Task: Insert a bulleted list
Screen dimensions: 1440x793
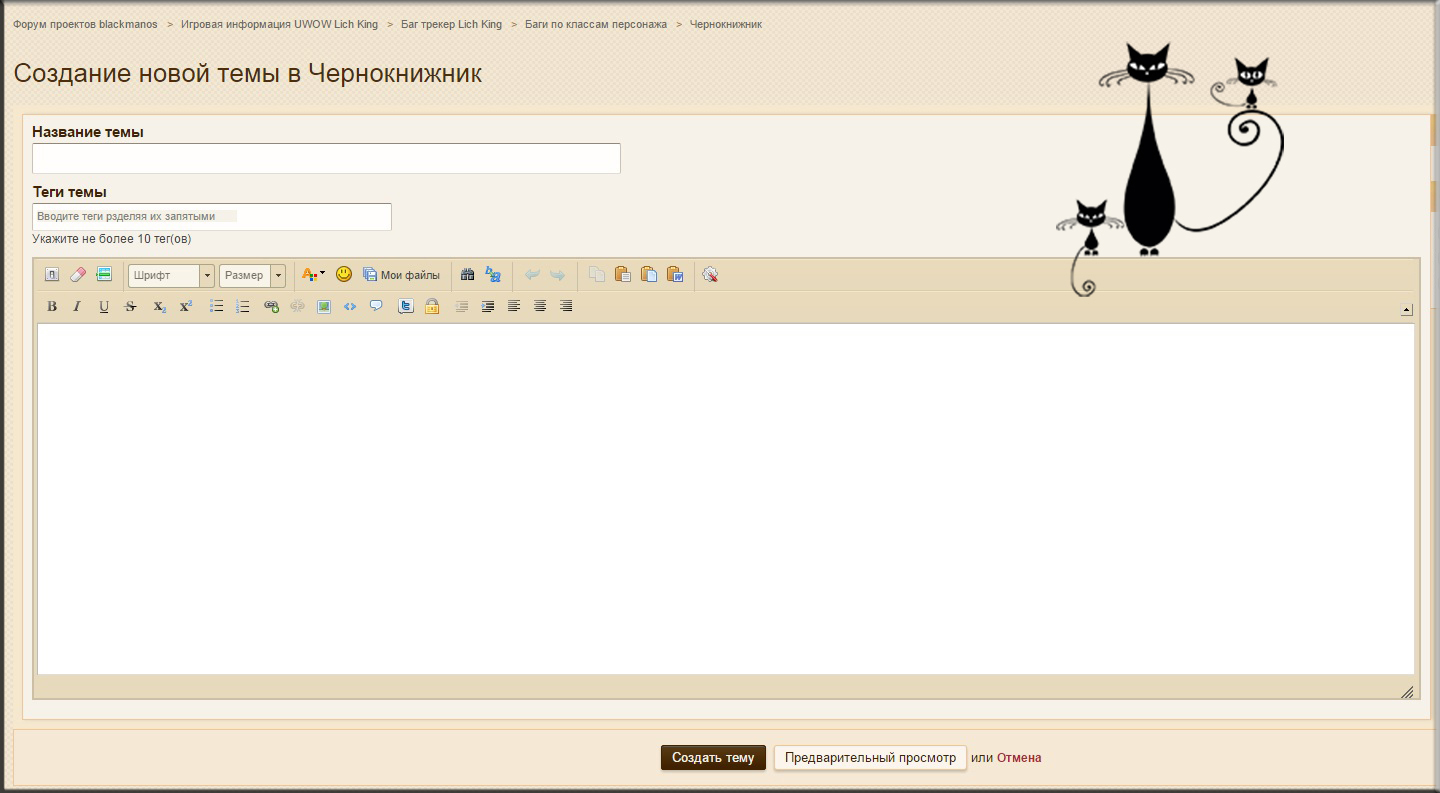Action: tap(216, 307)
